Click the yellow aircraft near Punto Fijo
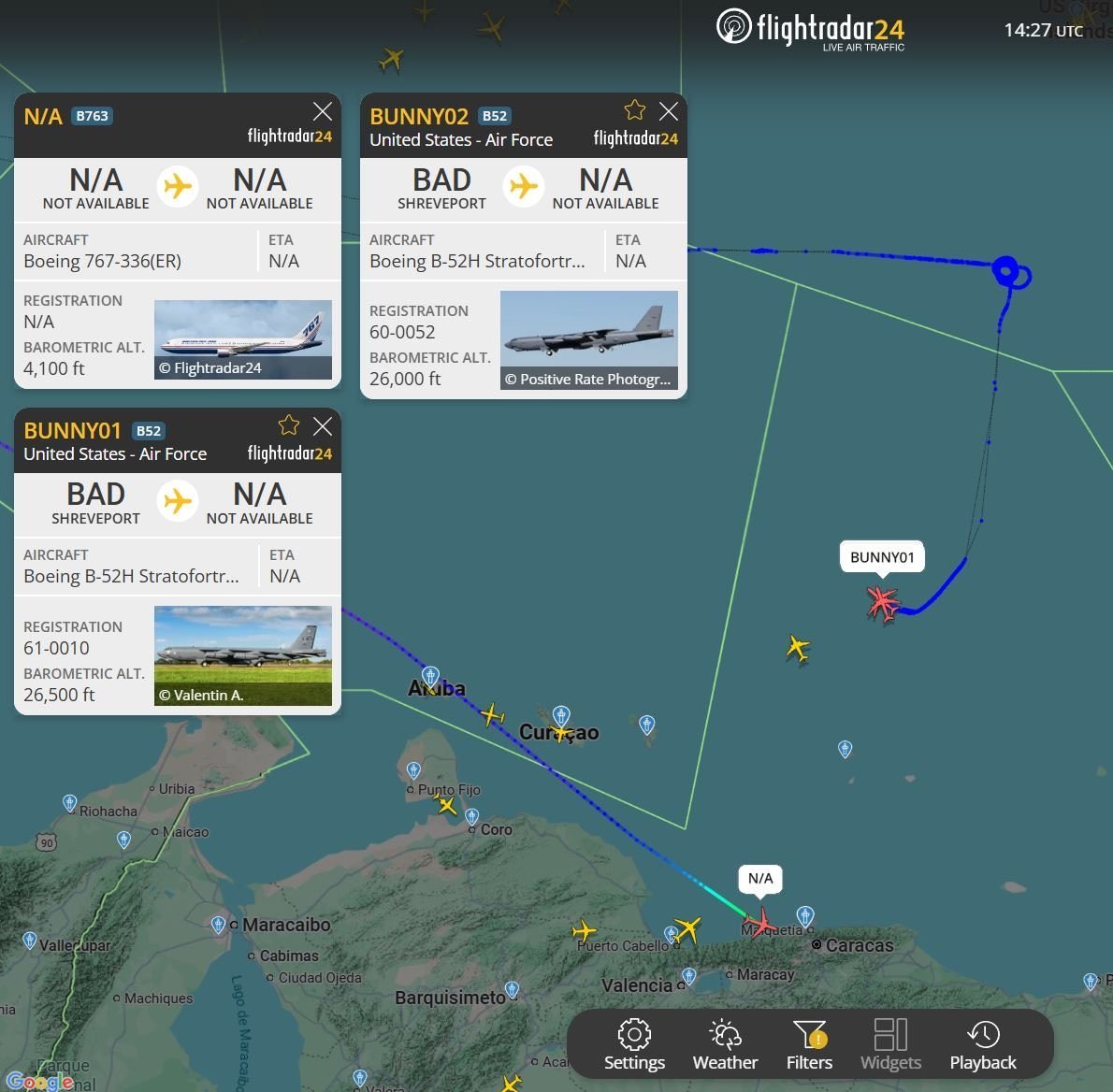The width and height of the screenshot is (1113, 1092). pyautogui.click(x=446, y=805)
